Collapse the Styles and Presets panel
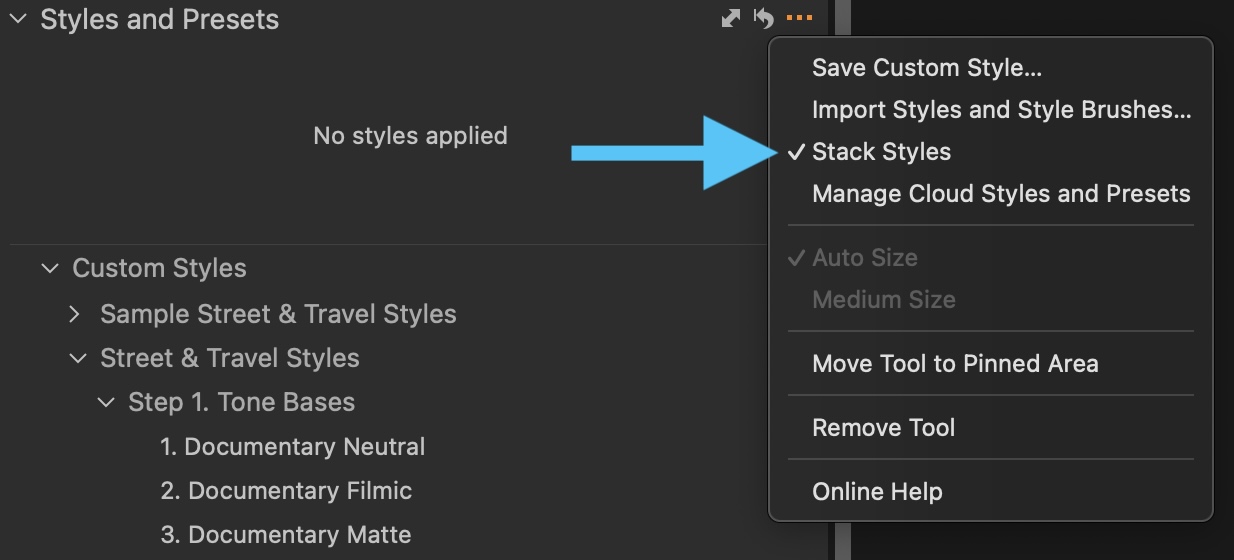 (x=17, y=19)
